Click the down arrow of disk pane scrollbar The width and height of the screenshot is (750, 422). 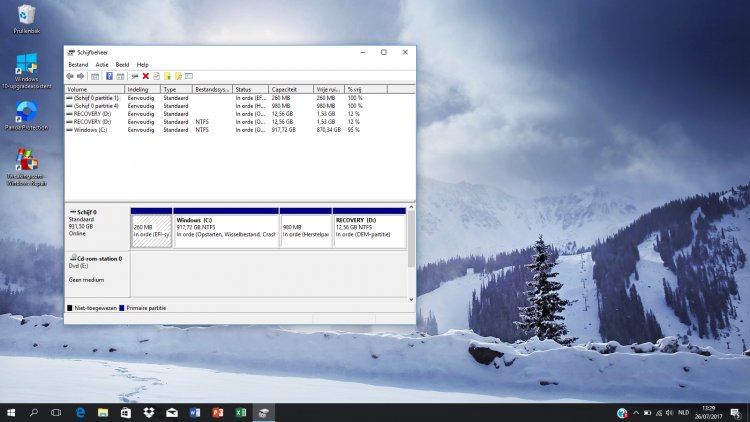click(411, 299)
